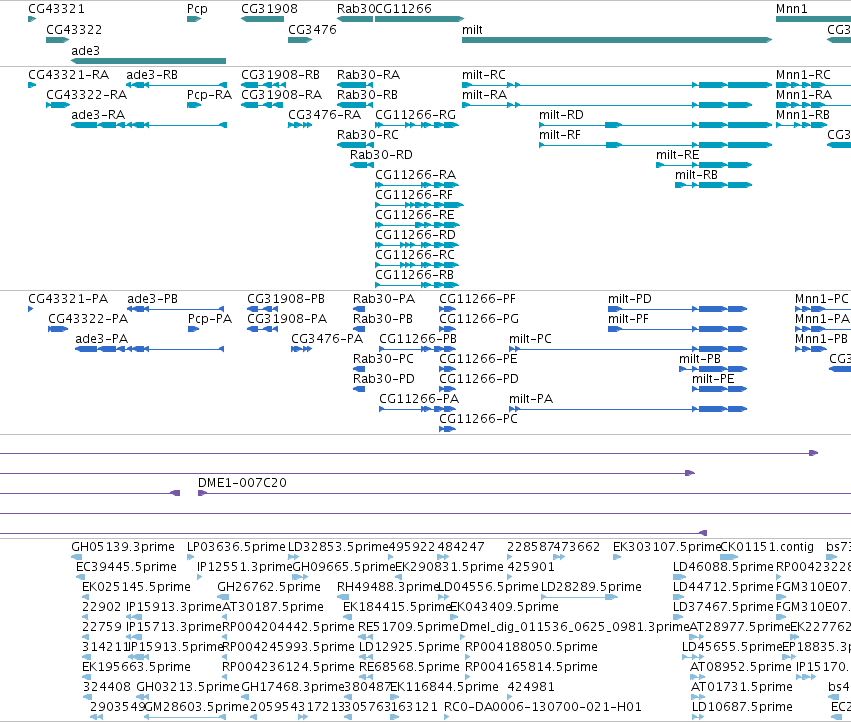Select protein Mnn1-PC
851x722 pixels.
(x=822, y=299)
